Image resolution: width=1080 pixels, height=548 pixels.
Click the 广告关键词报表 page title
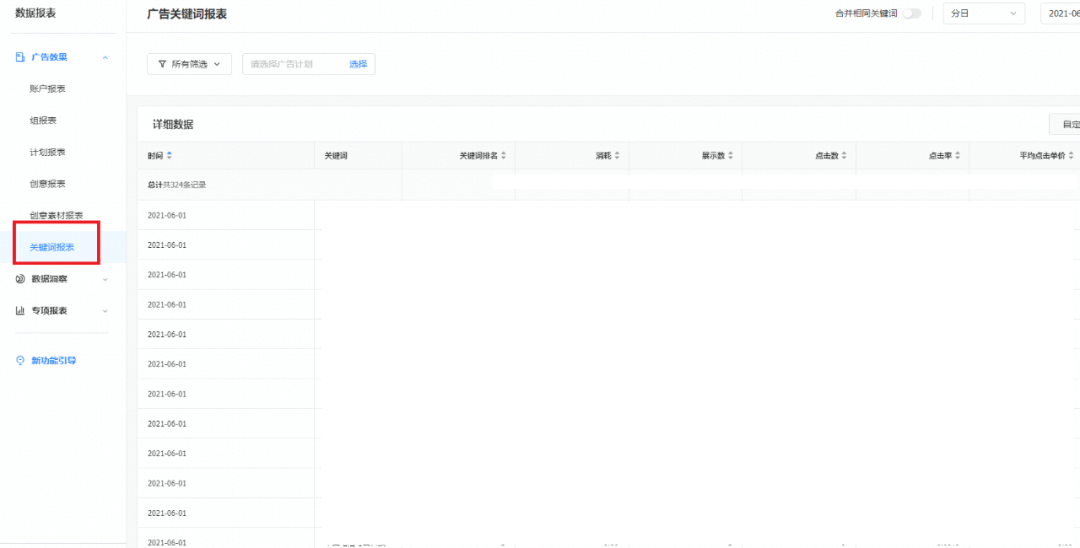pyautogui.click(x=187, y=14)
